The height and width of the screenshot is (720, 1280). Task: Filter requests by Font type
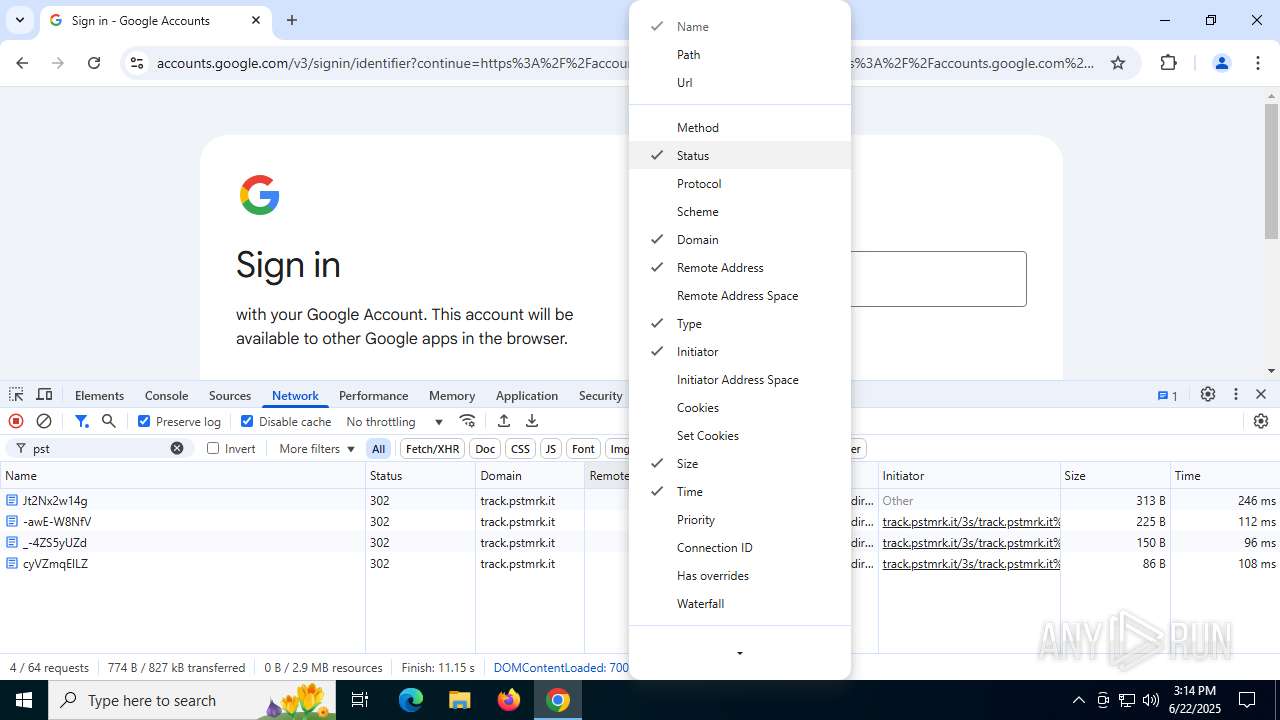click(x=583, y=448)
